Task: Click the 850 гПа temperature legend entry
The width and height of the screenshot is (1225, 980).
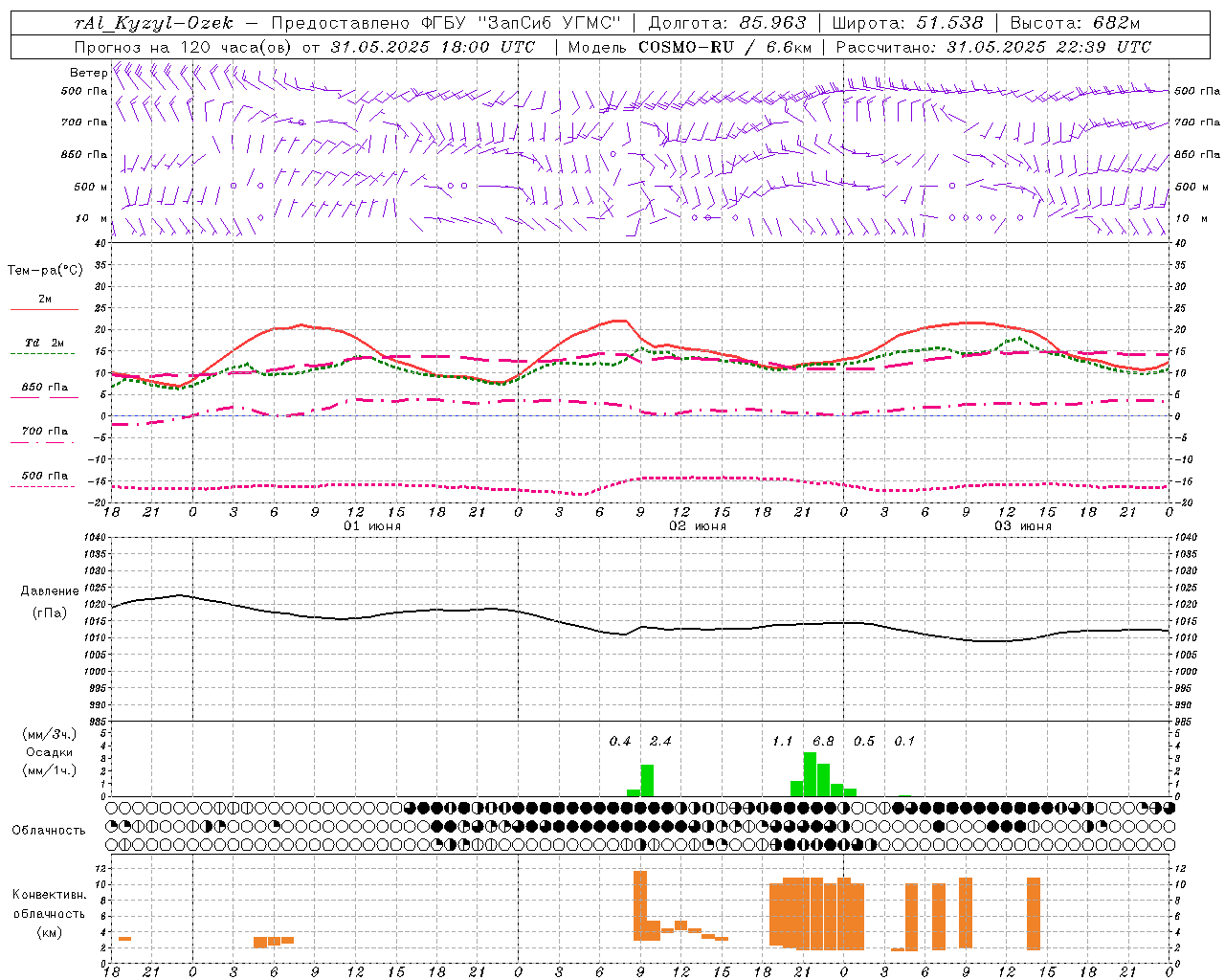Action: [45, 388]
